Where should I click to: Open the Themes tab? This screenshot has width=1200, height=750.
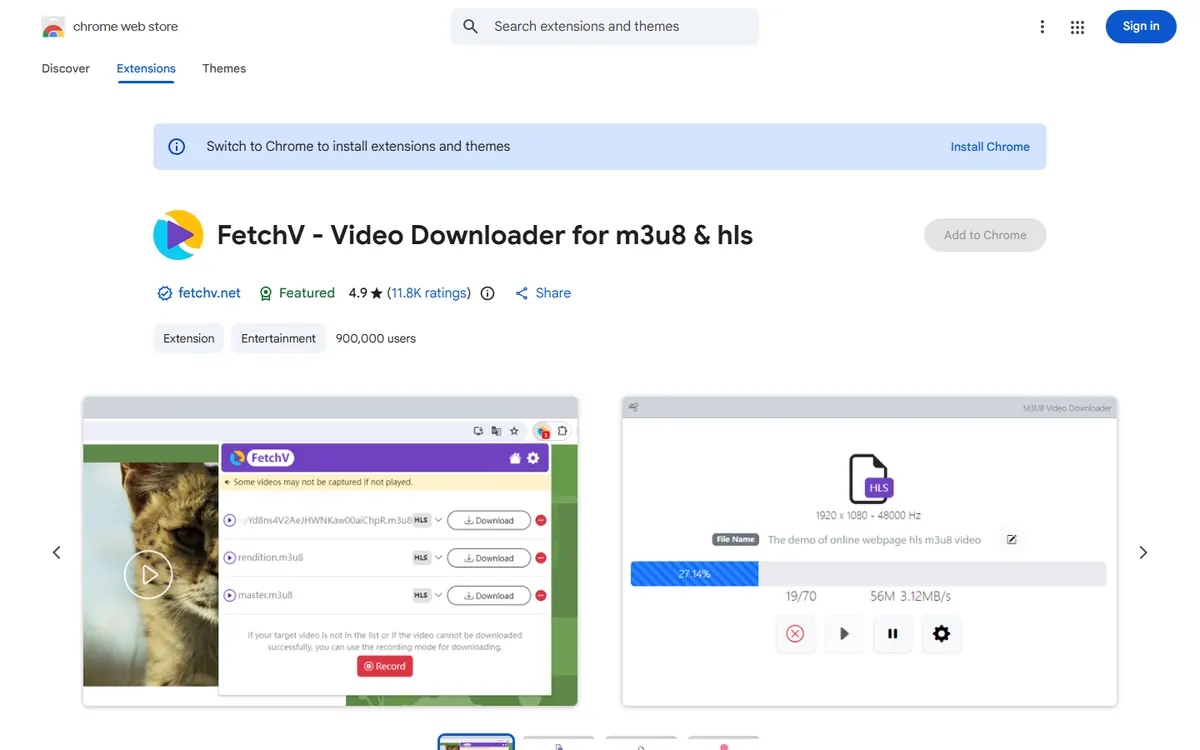tap(224, 69)
